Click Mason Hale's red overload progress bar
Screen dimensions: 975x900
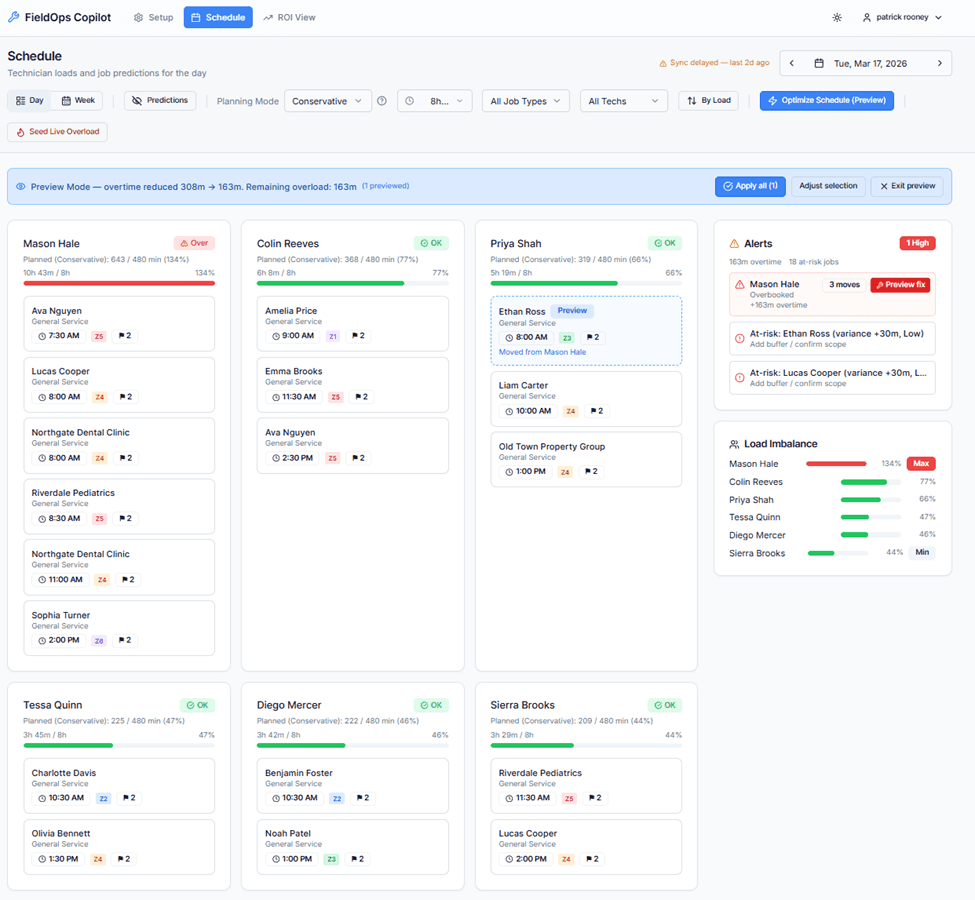(118, 285)
